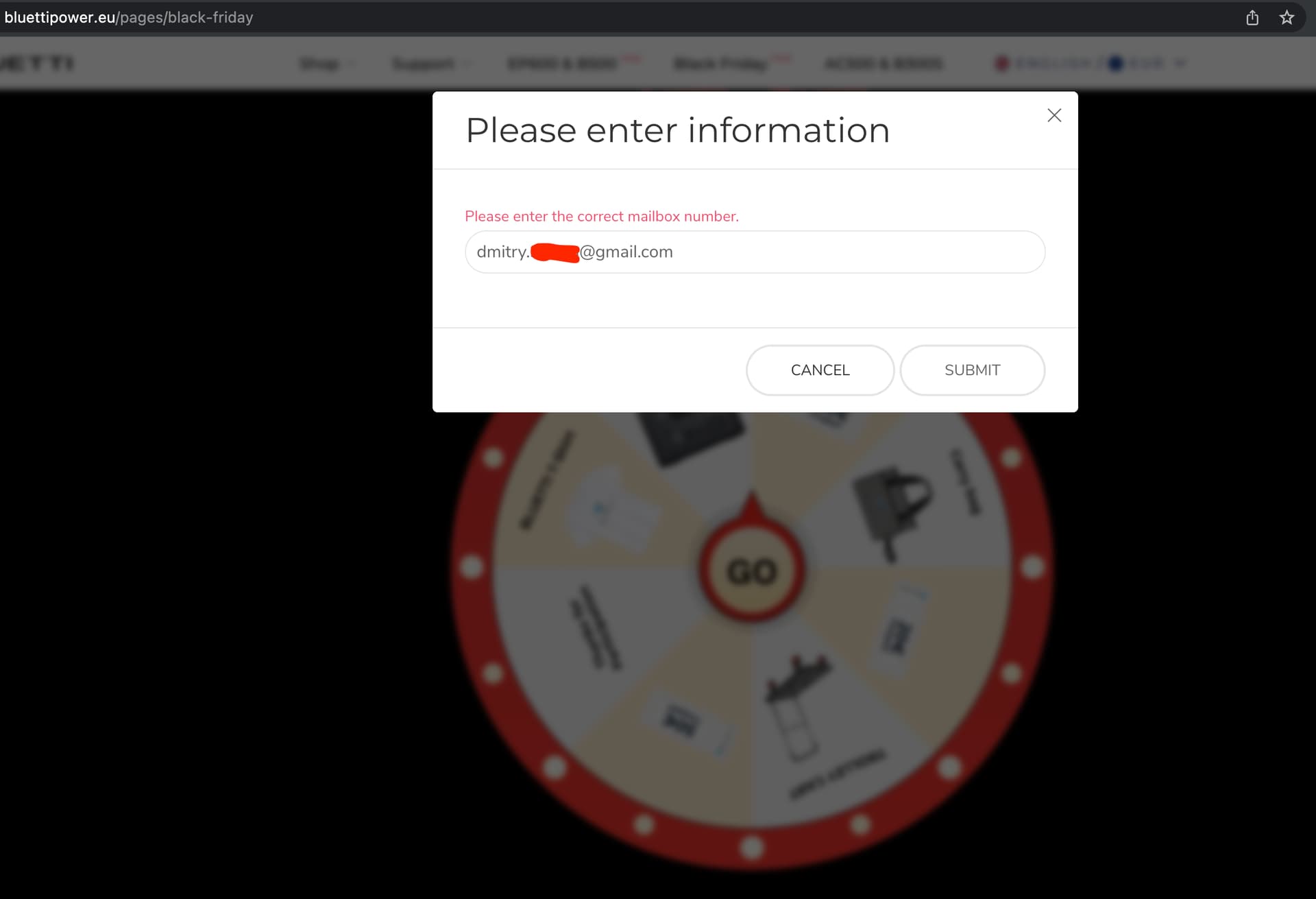Close the dialog with the X icon
Screen dimensions: 1316x899
tap(1054, 115)
